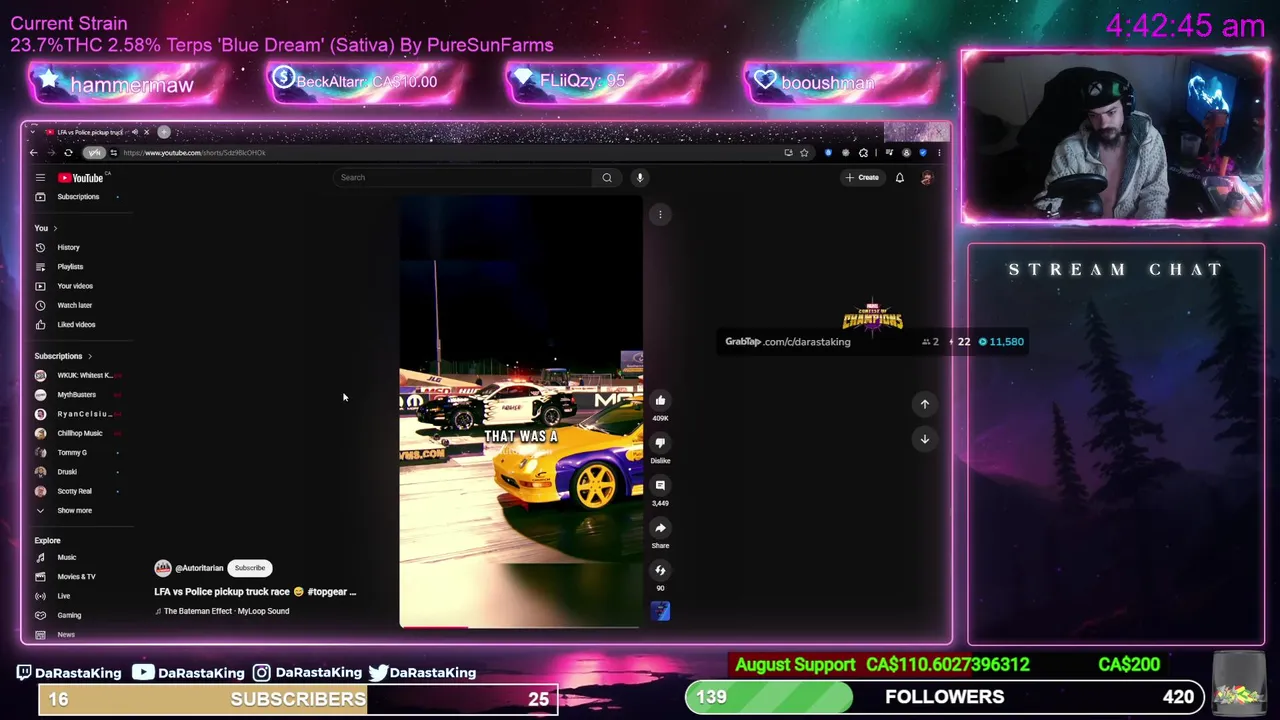Click the YouTube shorts URL address field

(194, 153)
